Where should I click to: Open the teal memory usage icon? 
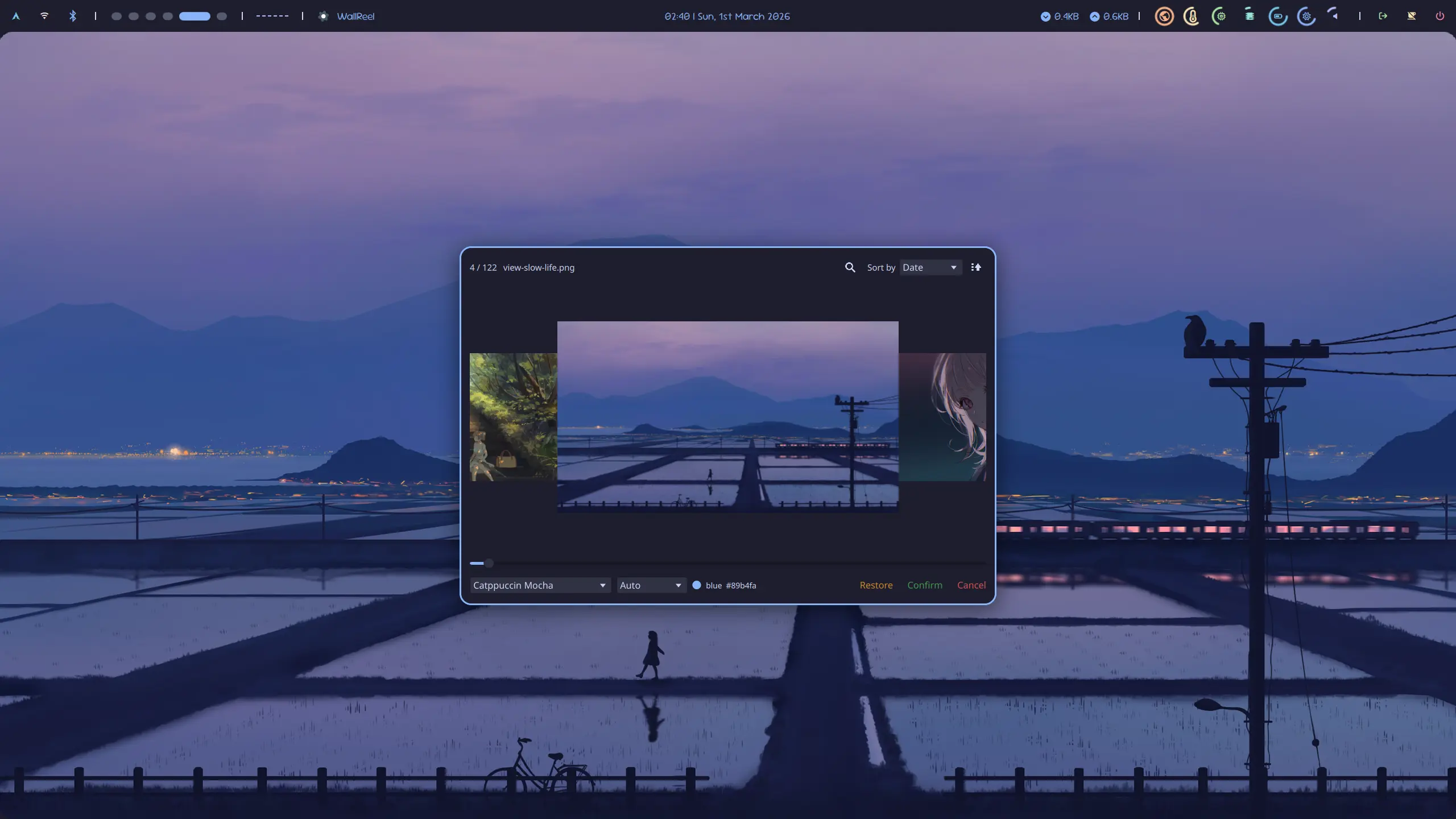1250,16
